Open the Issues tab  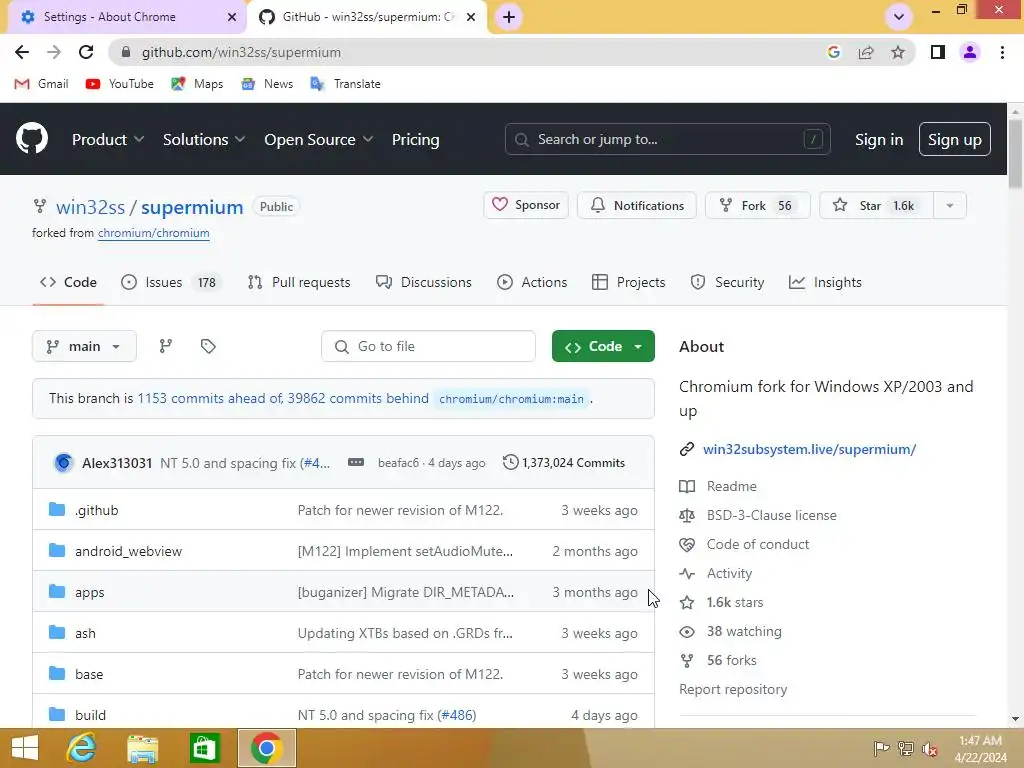[172, 282]
